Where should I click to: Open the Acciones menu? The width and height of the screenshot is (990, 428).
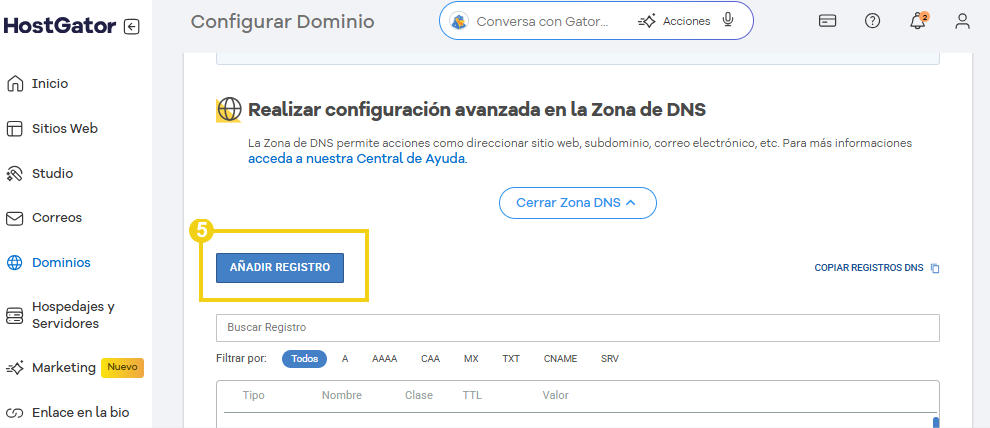click(x=675, y=21)
